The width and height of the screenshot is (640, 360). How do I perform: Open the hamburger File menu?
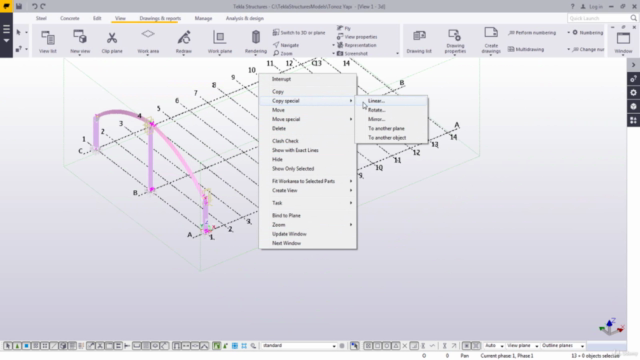6,29
